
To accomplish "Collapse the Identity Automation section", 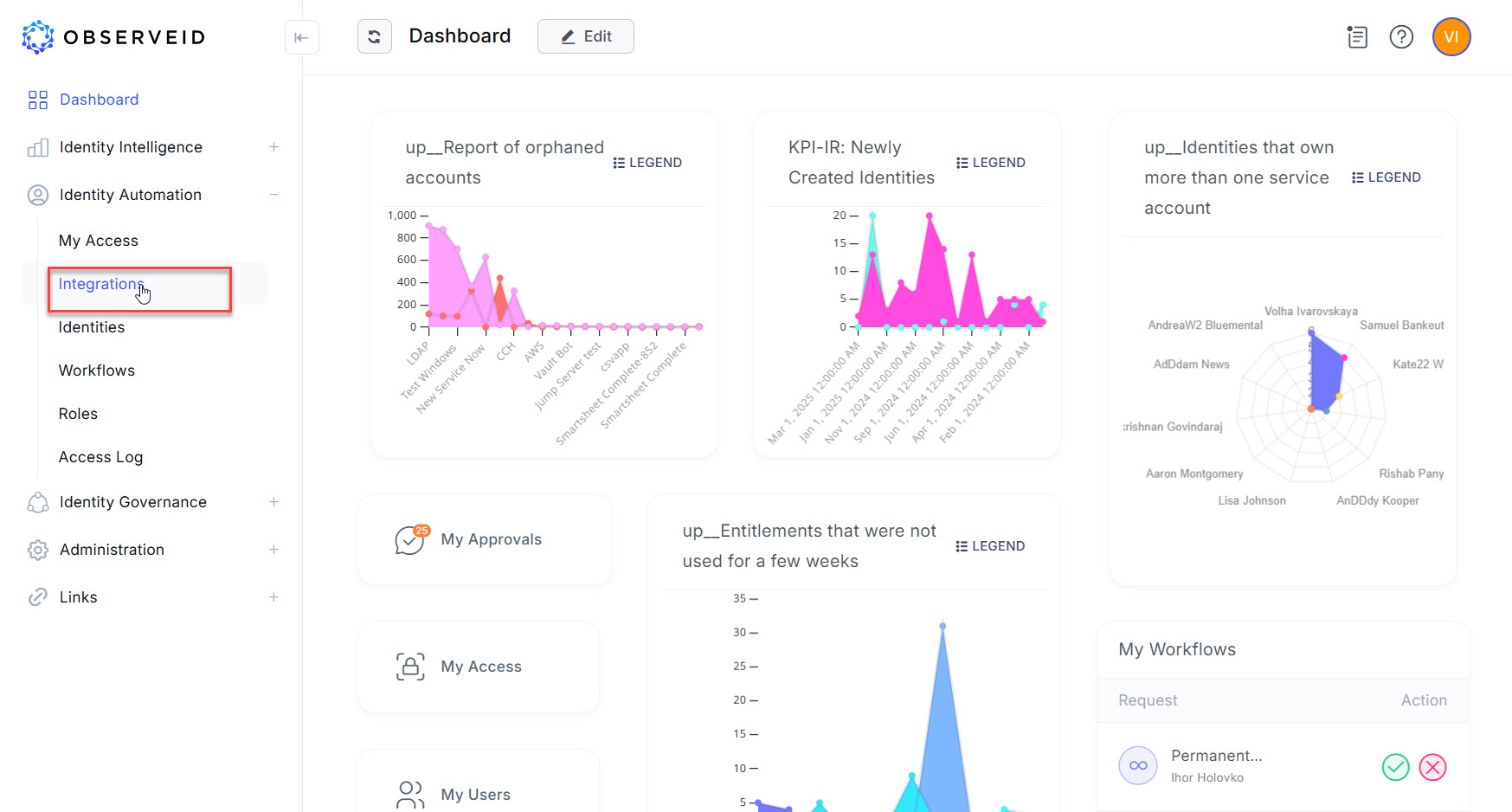I will (273, 195).
